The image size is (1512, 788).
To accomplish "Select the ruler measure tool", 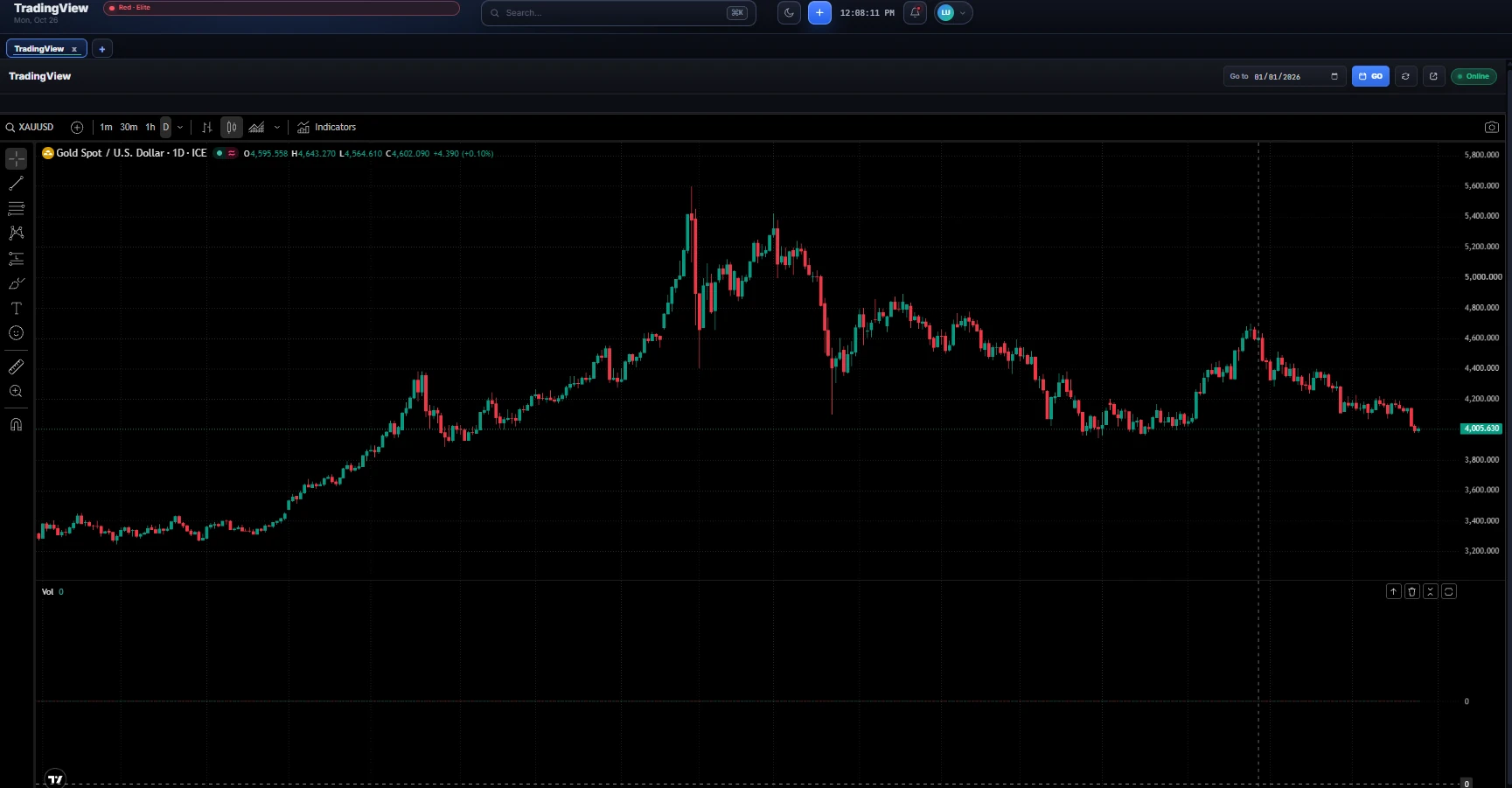I will pyautogui.click(x=16, y=366).
